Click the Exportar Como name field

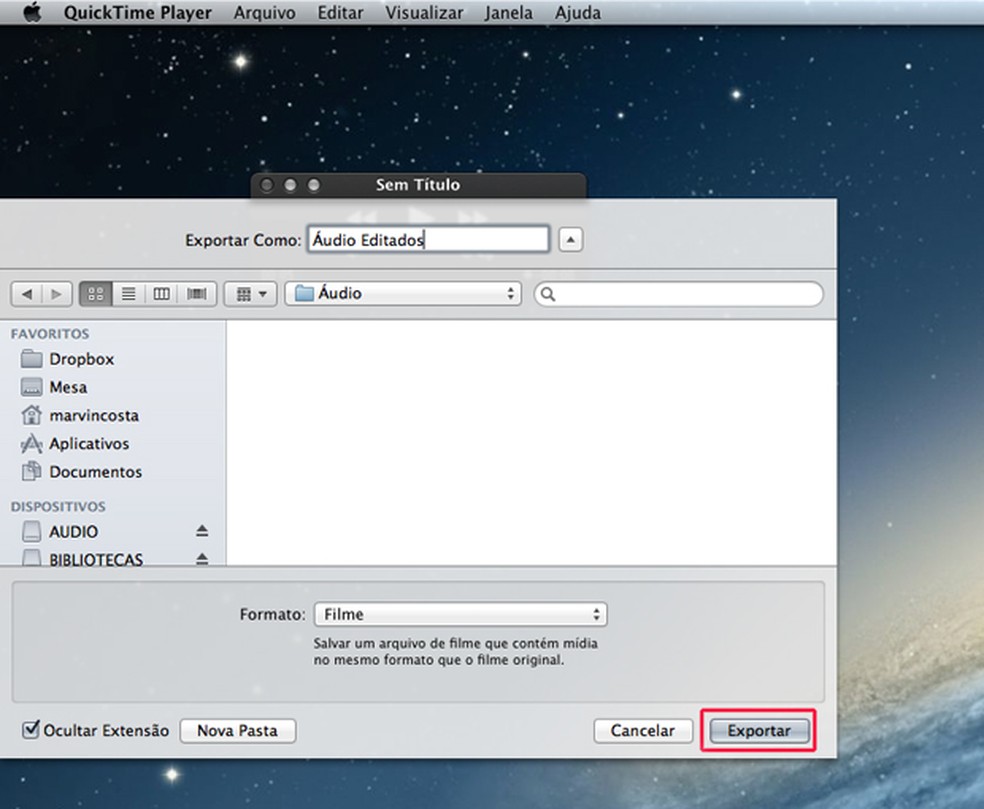coord(429,240)
